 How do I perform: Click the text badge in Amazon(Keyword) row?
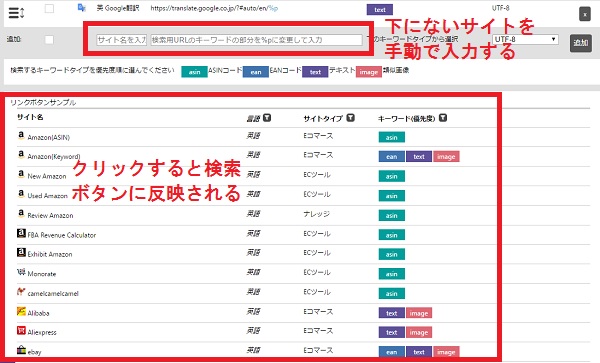point(419,156)
